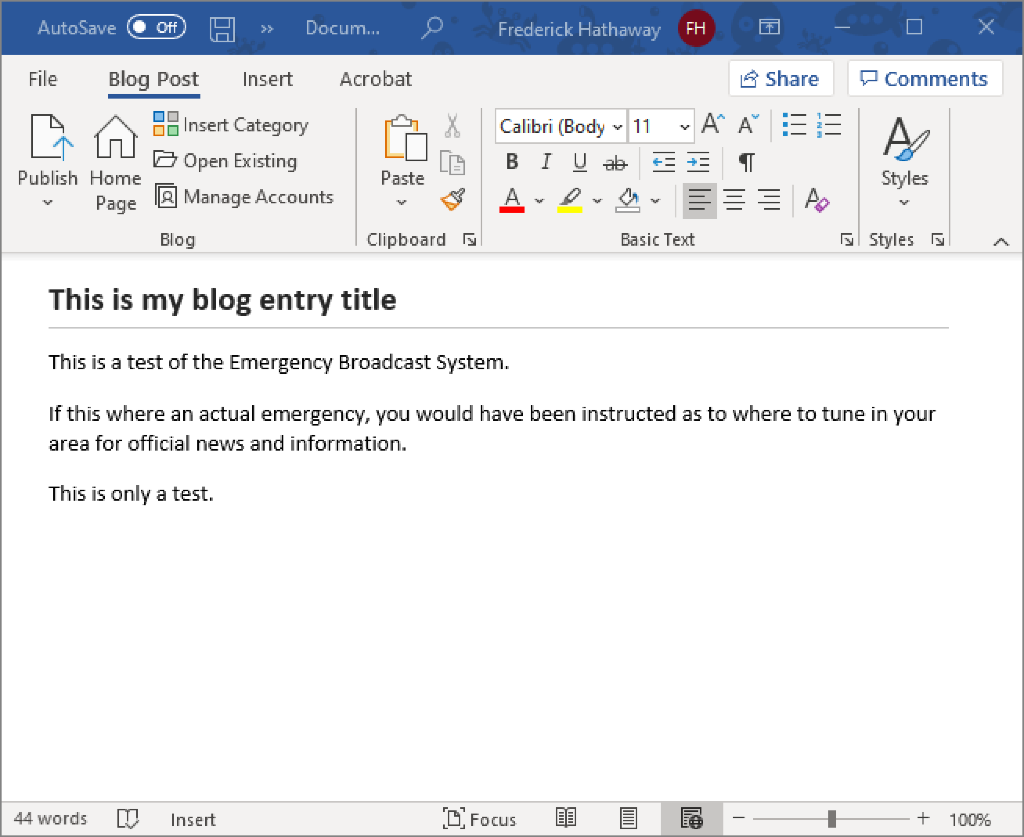Select the Format Painter brush

pyautogui.click(x=453, y=198)
